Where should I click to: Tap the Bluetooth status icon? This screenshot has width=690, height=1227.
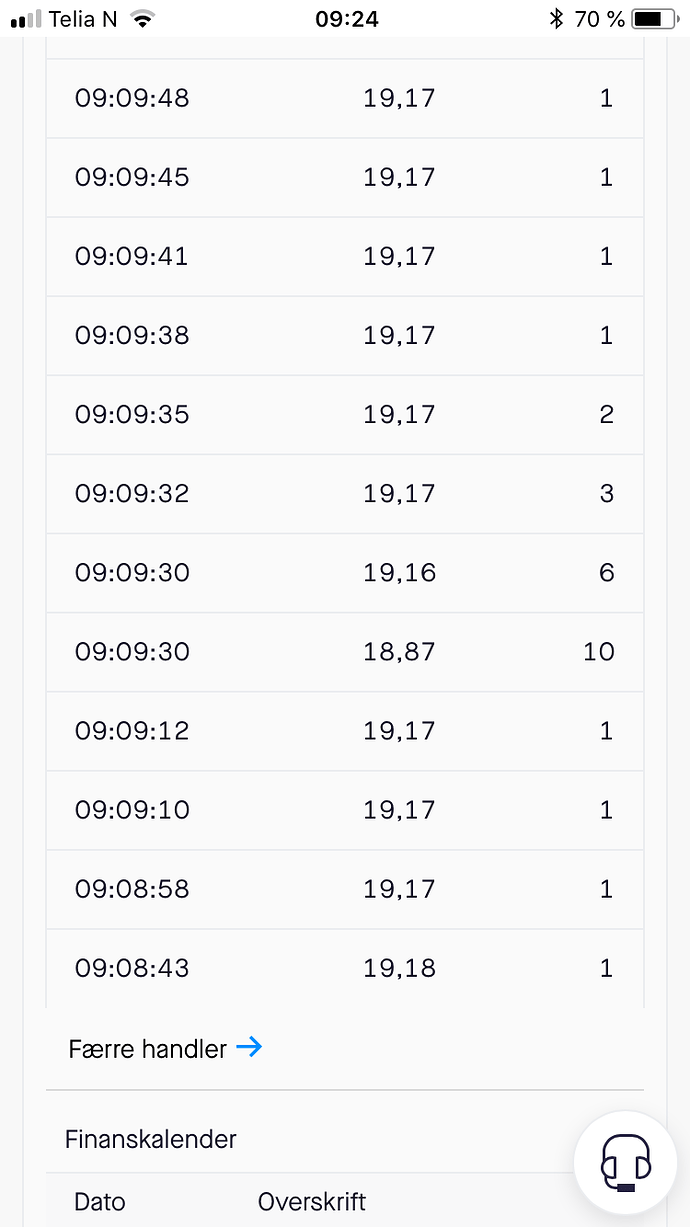click(x=556, y=18)
